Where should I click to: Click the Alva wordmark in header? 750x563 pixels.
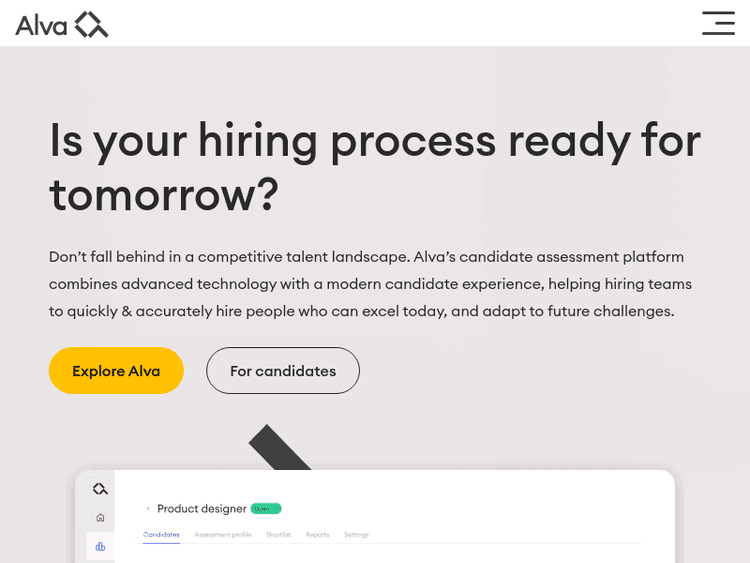(x=41, y=24)
